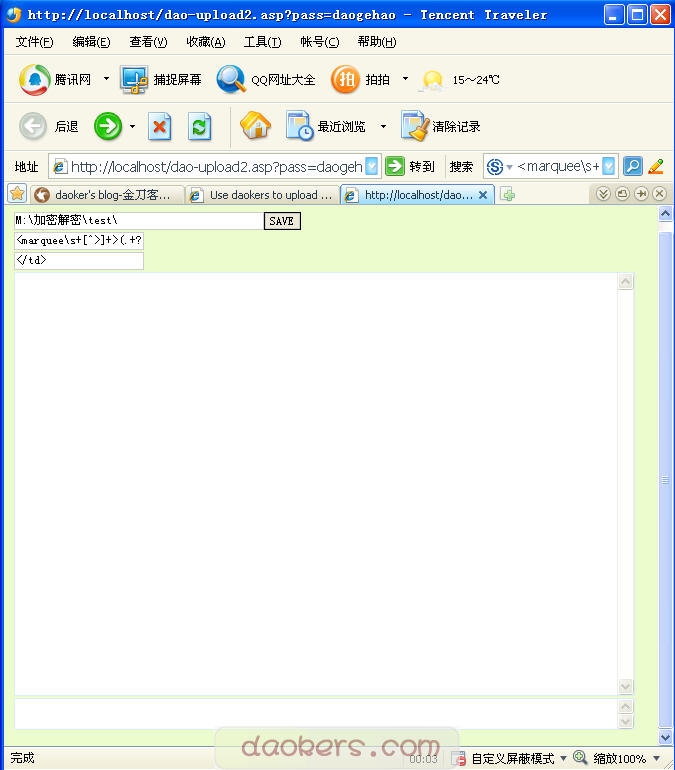Clear records with 清除记录 broom icon
The image size is (675, 770).
415,126
